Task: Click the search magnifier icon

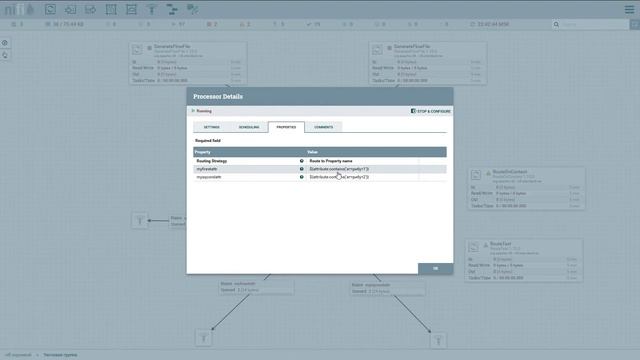Action: point(556,24)
